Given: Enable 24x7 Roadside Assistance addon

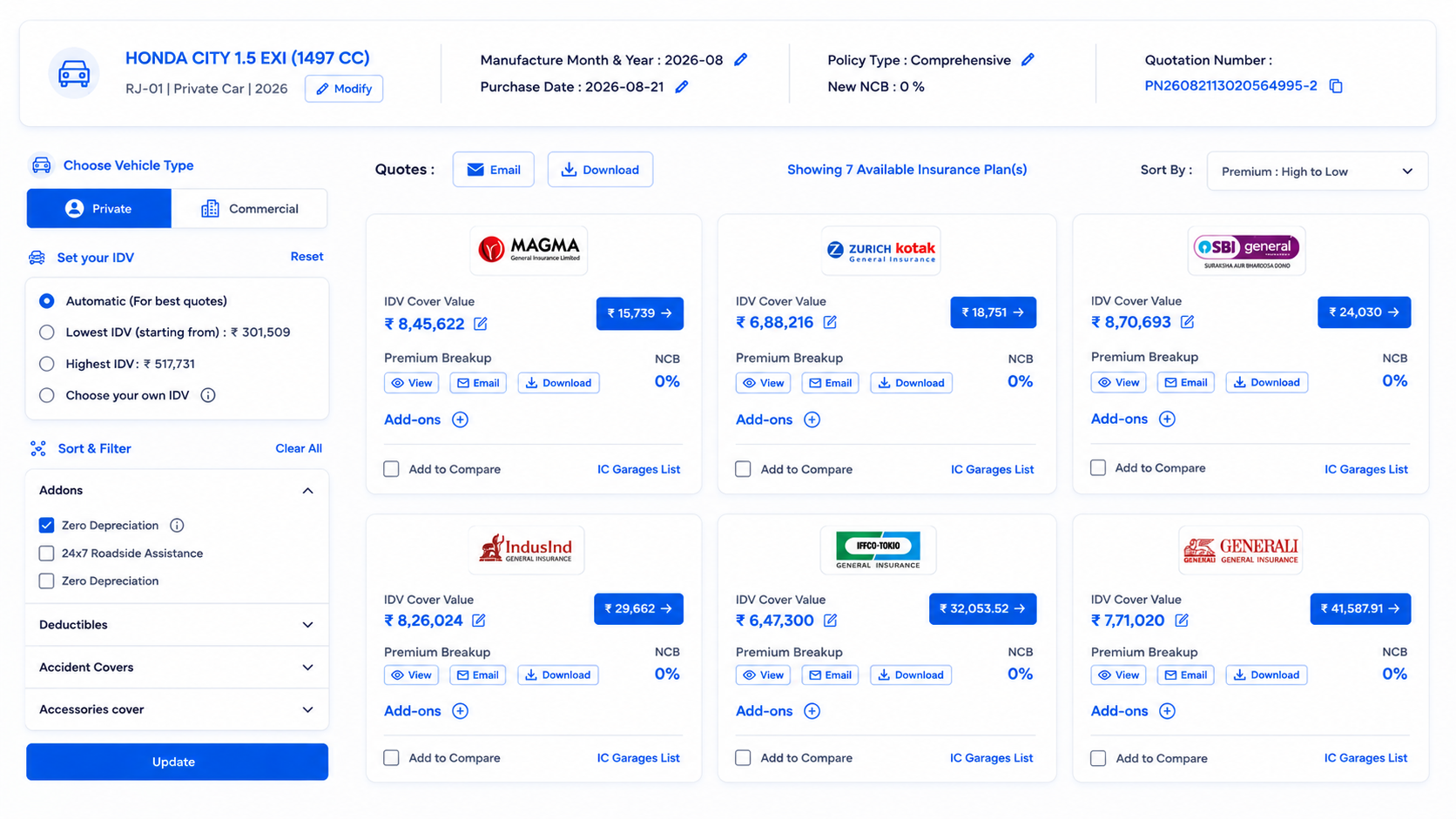Looking at the screenshot, I should 47,554.
